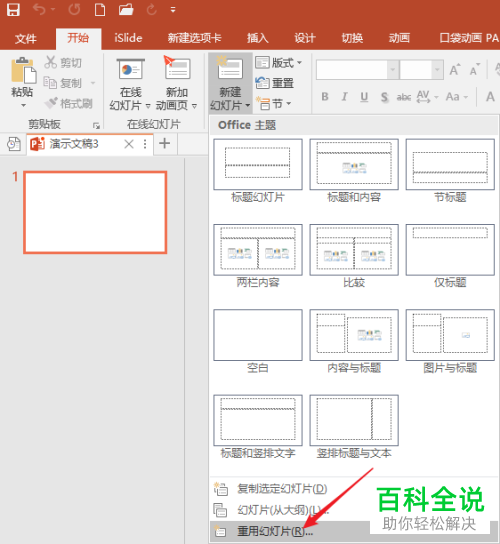This screenshot has height=544, width=500.
Task: Click the 新加动画页 icon
Action: pyautogui.click(x=177, y=68)
